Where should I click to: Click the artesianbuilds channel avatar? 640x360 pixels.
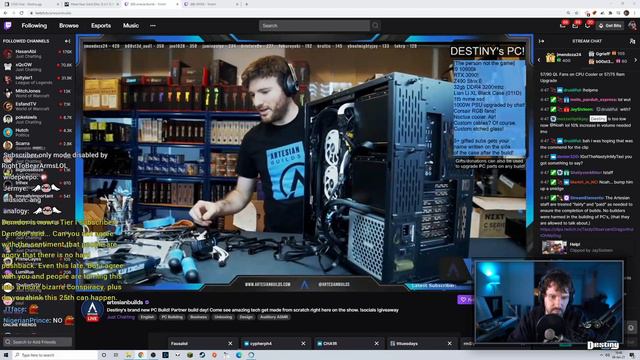pos(92,311)
